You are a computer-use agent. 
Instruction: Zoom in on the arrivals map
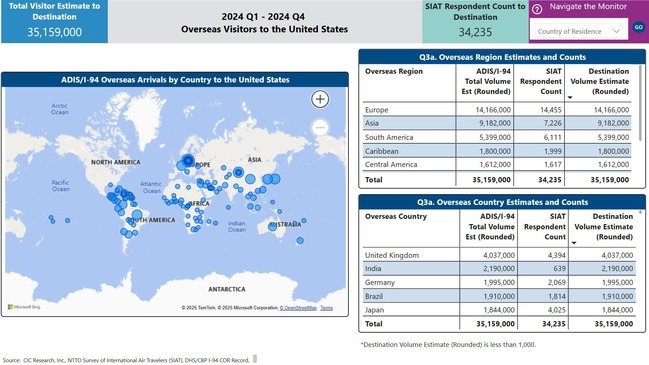tap(320, 99)
